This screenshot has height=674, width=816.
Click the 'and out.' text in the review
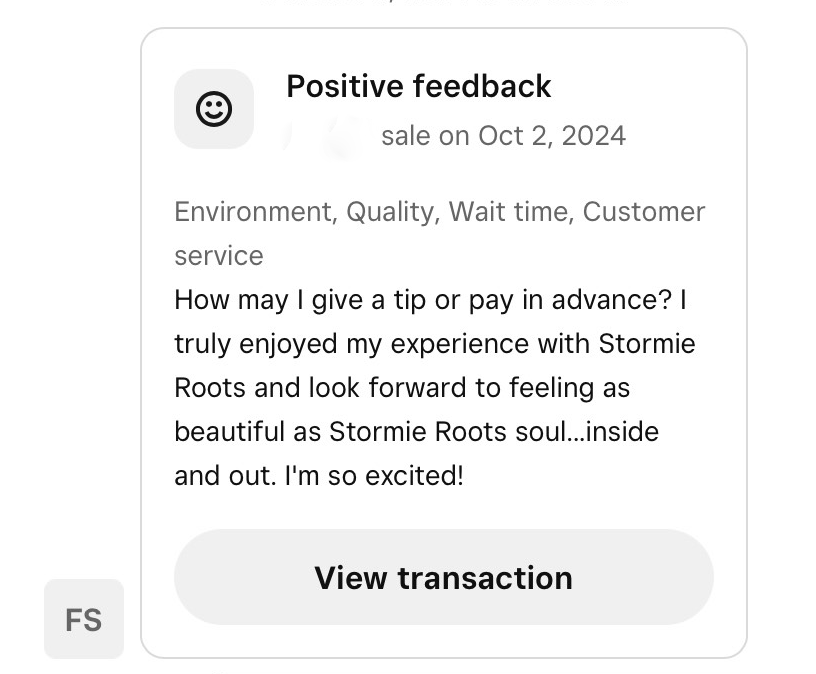point(224,475)
